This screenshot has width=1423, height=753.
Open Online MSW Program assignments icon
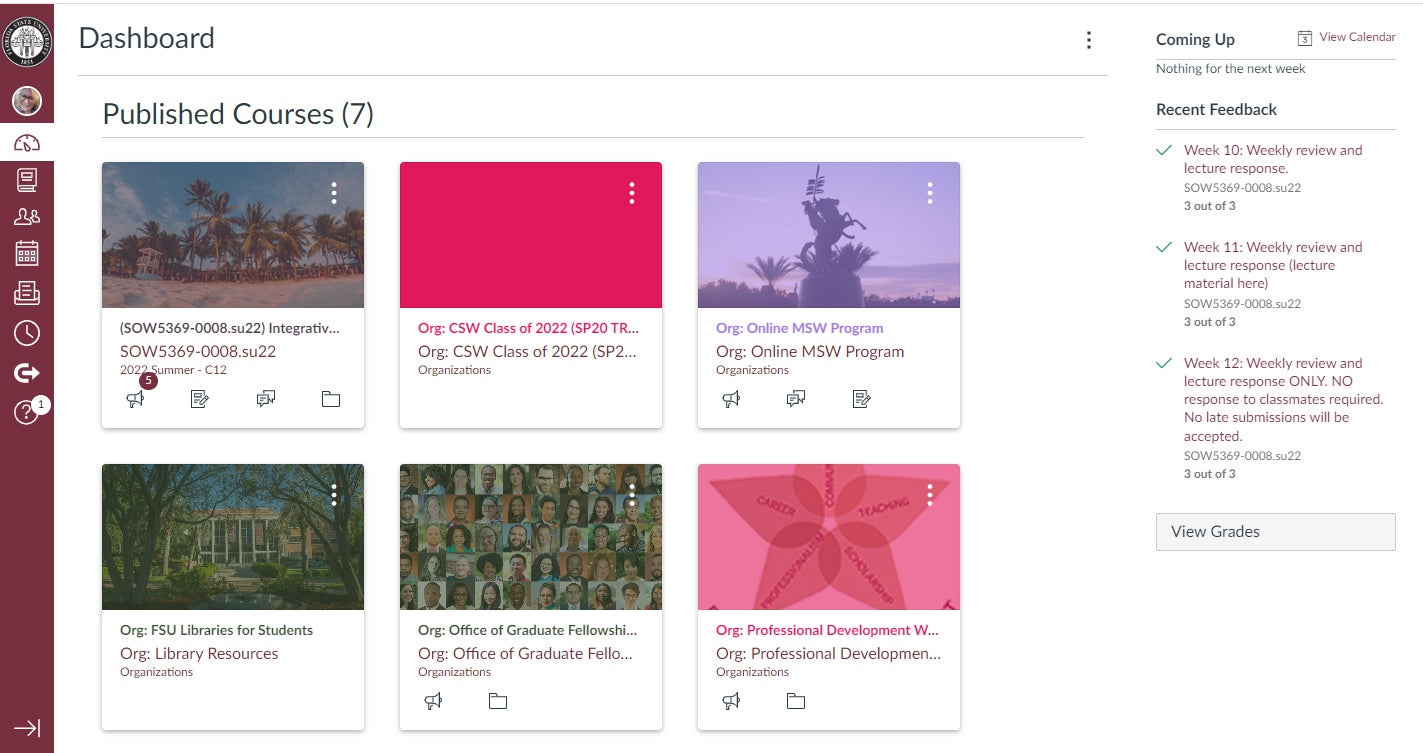(861, 400)
